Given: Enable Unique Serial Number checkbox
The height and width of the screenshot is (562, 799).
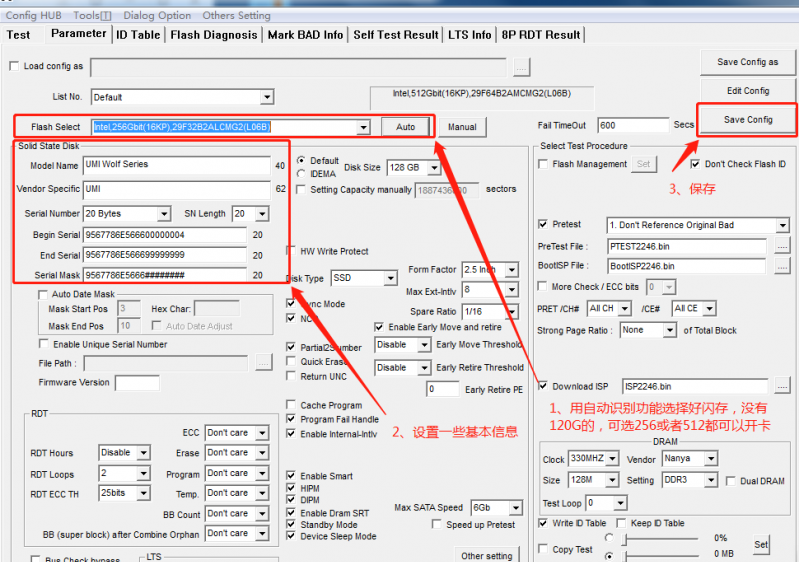Looking at the screenshot, I should click(x=44, y=344).
